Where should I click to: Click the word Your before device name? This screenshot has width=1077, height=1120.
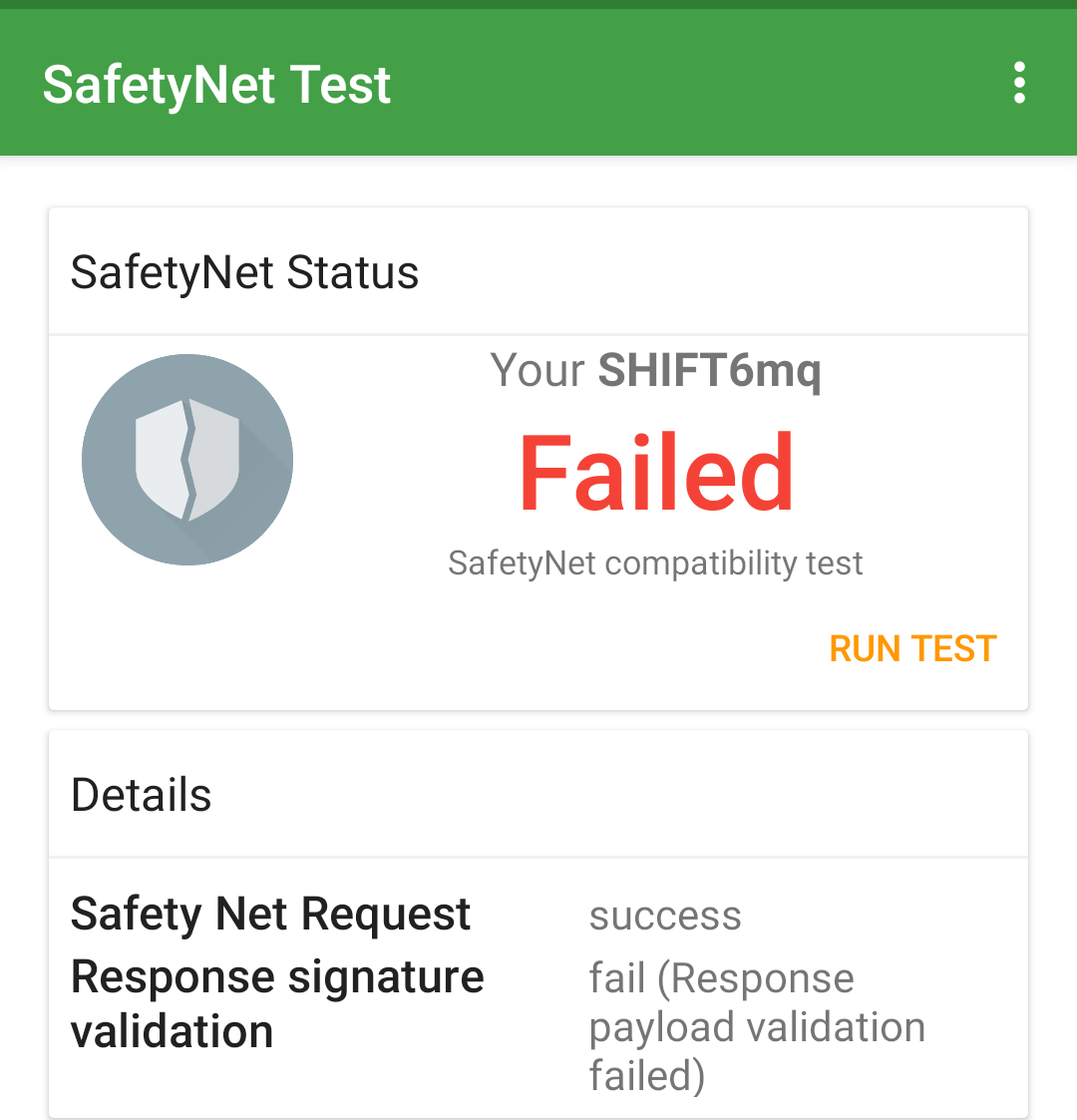coord(537,371)
